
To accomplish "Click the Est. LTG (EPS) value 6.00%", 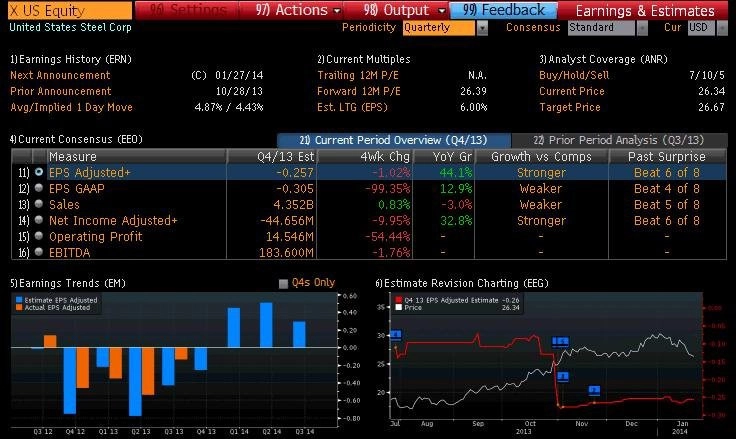I will [474, 107].
